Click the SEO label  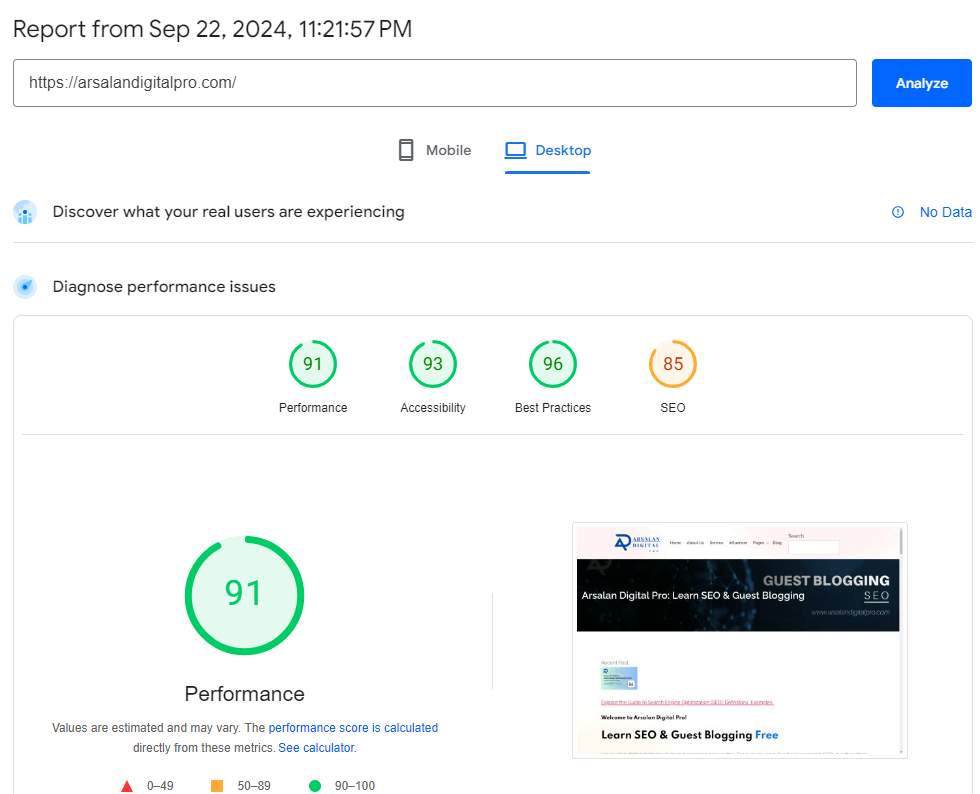pos(672,408)
